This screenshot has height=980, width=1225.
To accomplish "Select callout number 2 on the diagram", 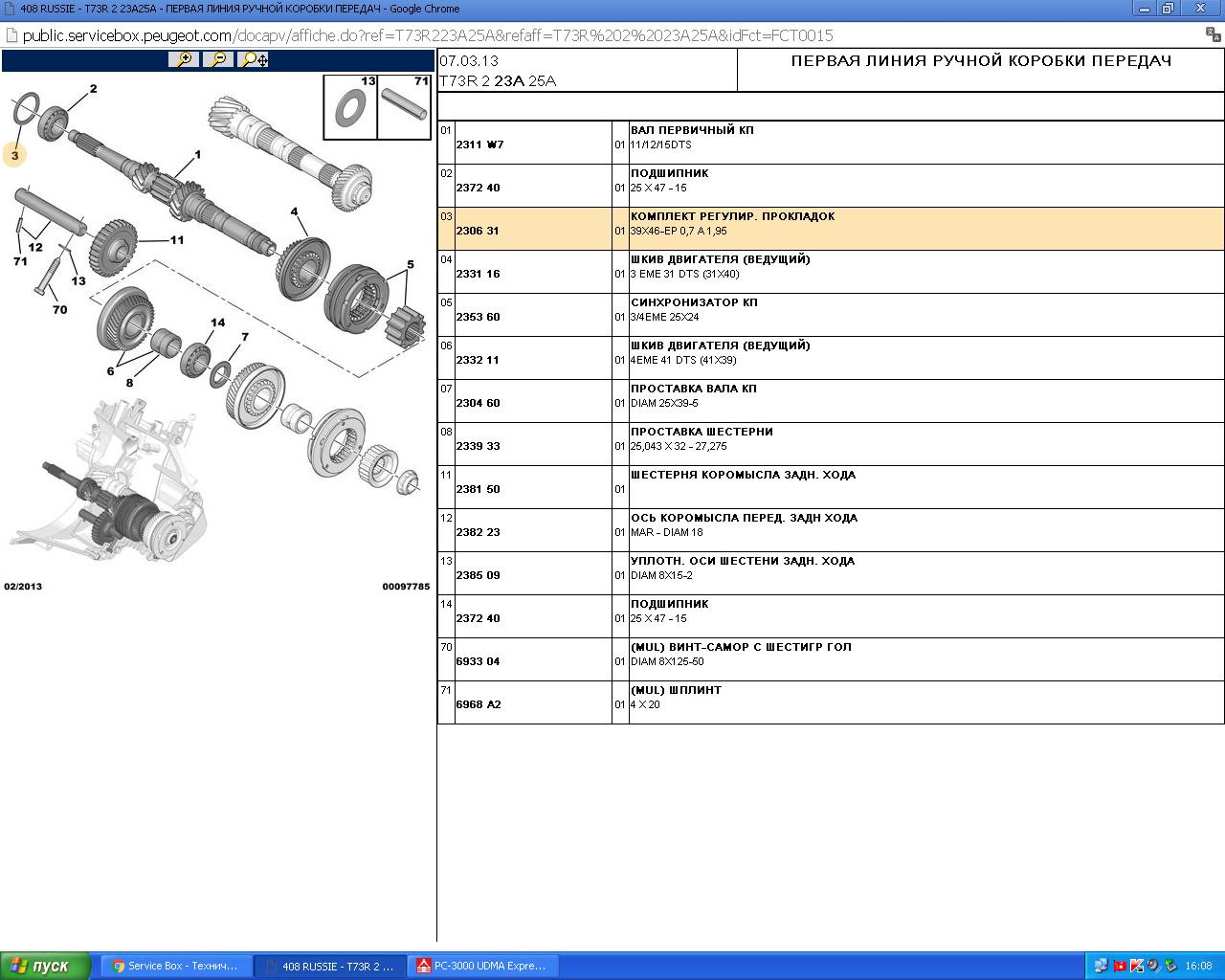I will point(93,89).
